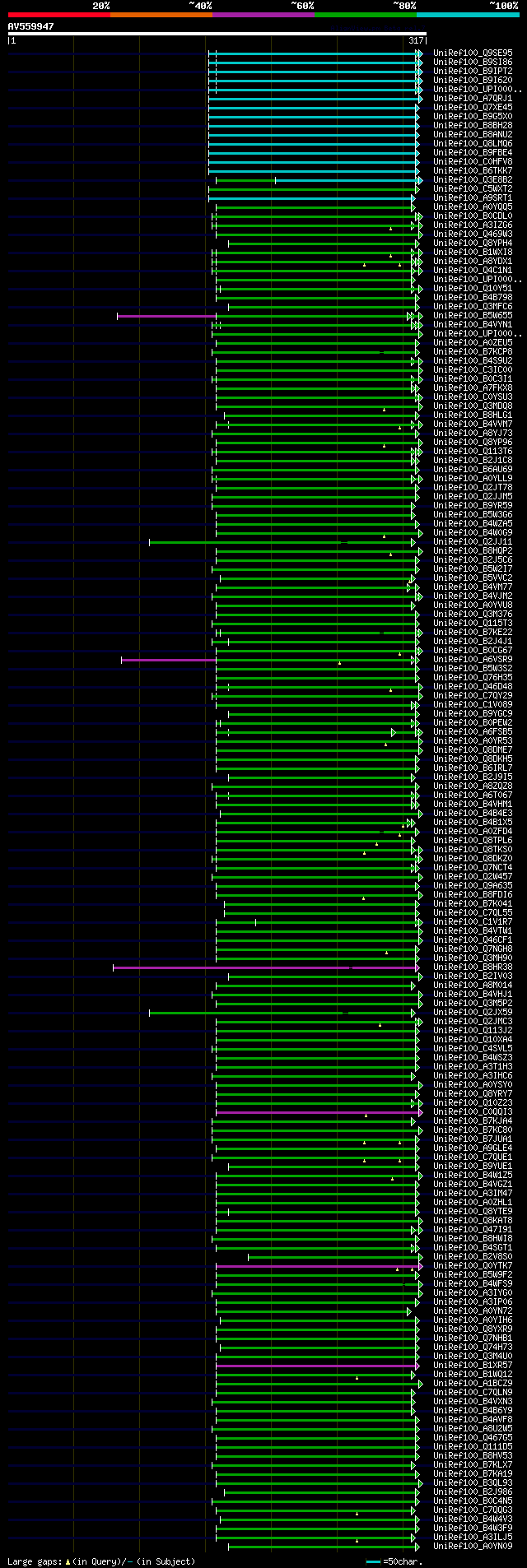Image resolution: width=527 pixels, height=1568 pixels.
Task: Select hit label UniRef100_C0HFV8
Action: click(x=473, y=161)
